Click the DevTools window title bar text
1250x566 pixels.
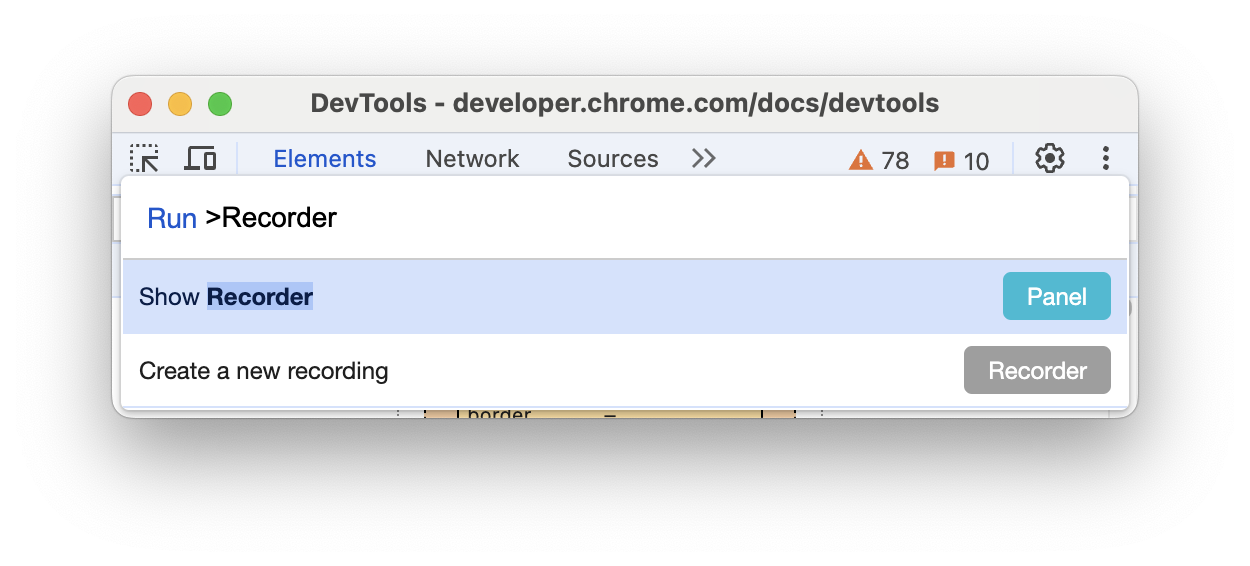[624, 103]
